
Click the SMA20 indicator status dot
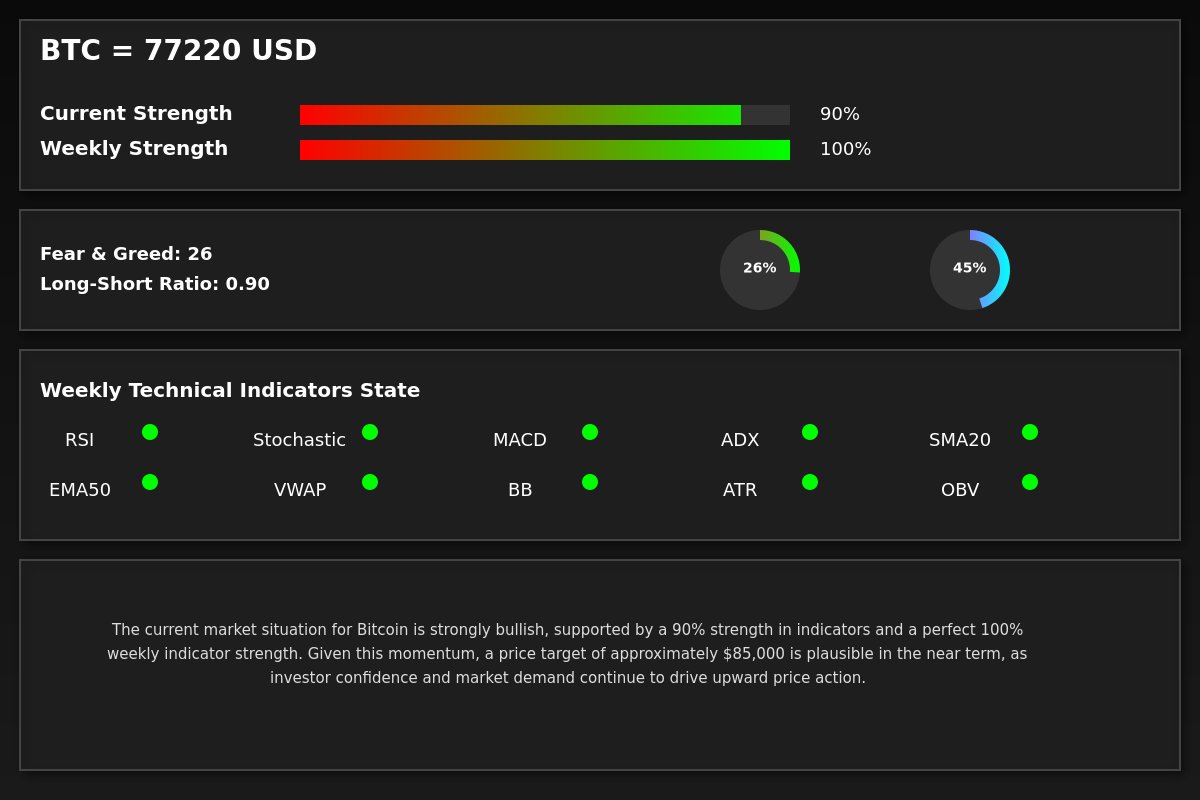pos(1030,432)
